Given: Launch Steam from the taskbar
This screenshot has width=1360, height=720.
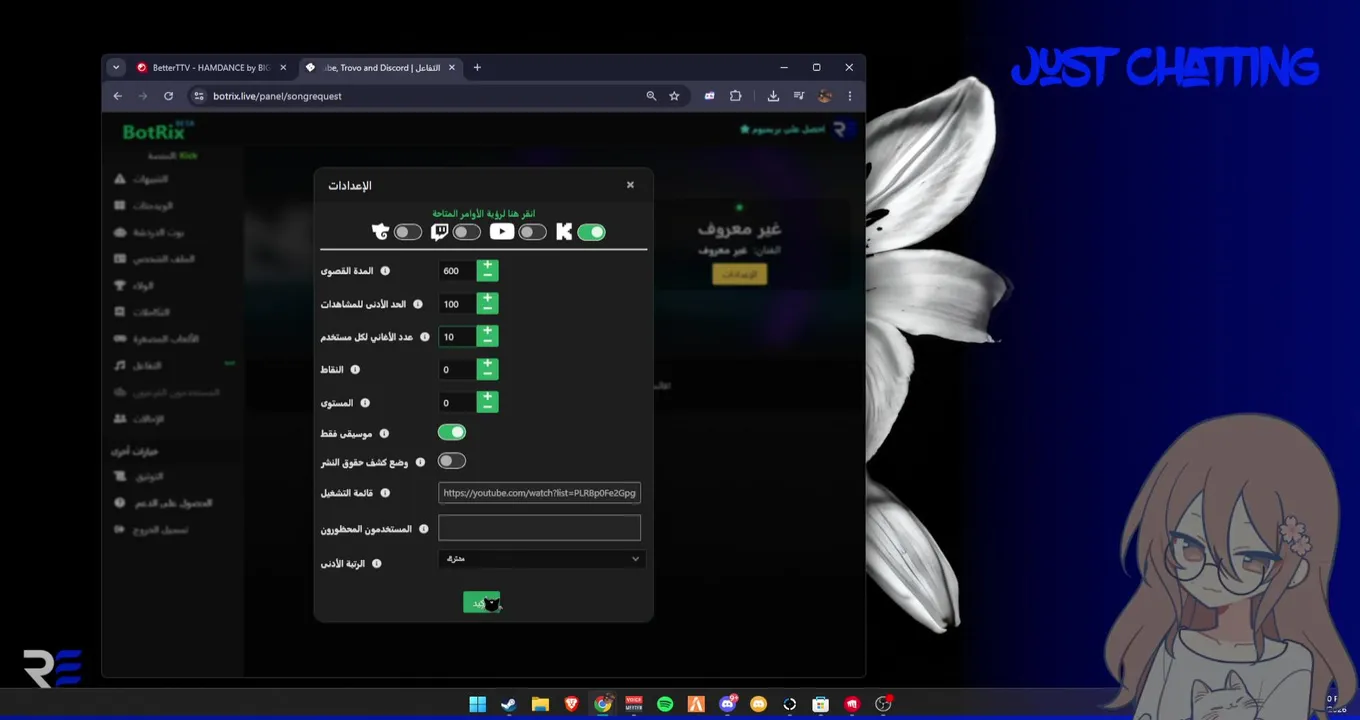Looking at the screenshot, I should coord(509,704).
